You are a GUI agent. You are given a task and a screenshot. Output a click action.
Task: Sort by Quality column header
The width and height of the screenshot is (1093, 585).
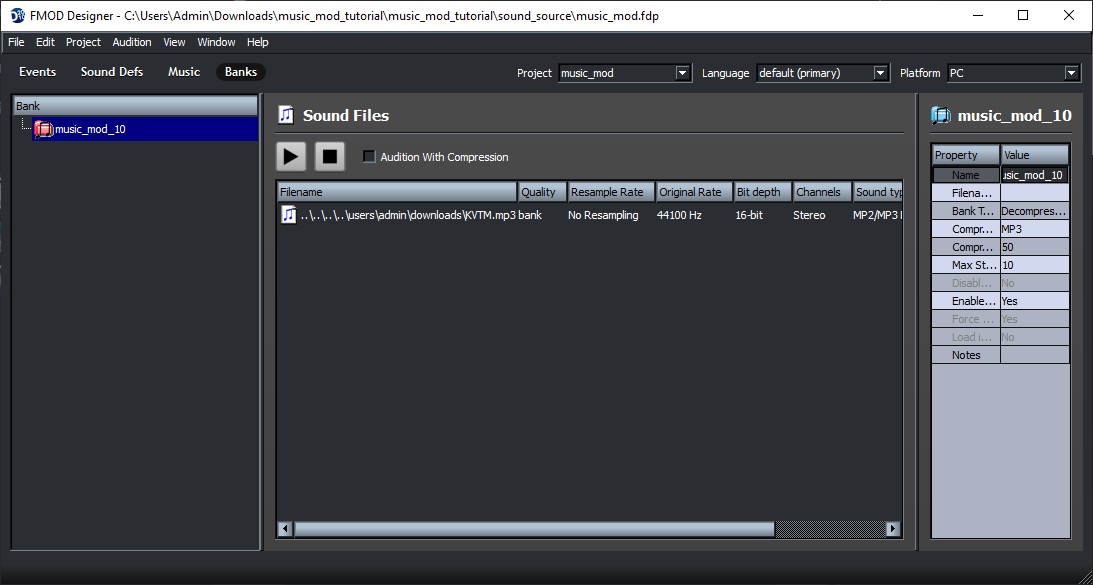542,192
